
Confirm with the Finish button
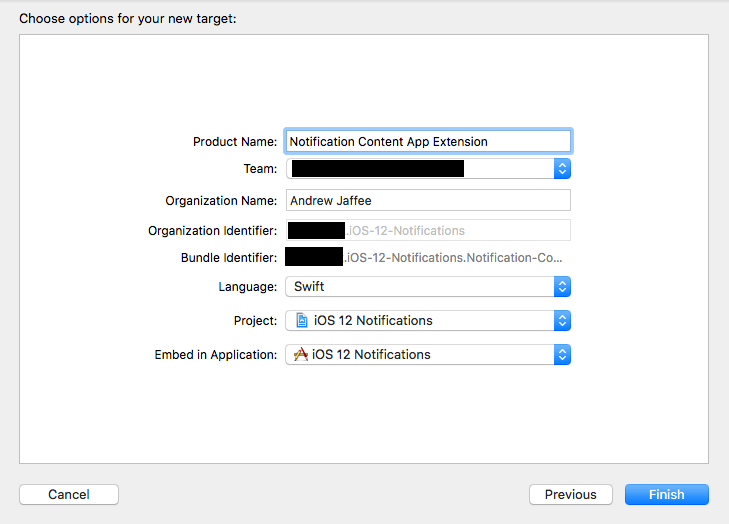666,494
